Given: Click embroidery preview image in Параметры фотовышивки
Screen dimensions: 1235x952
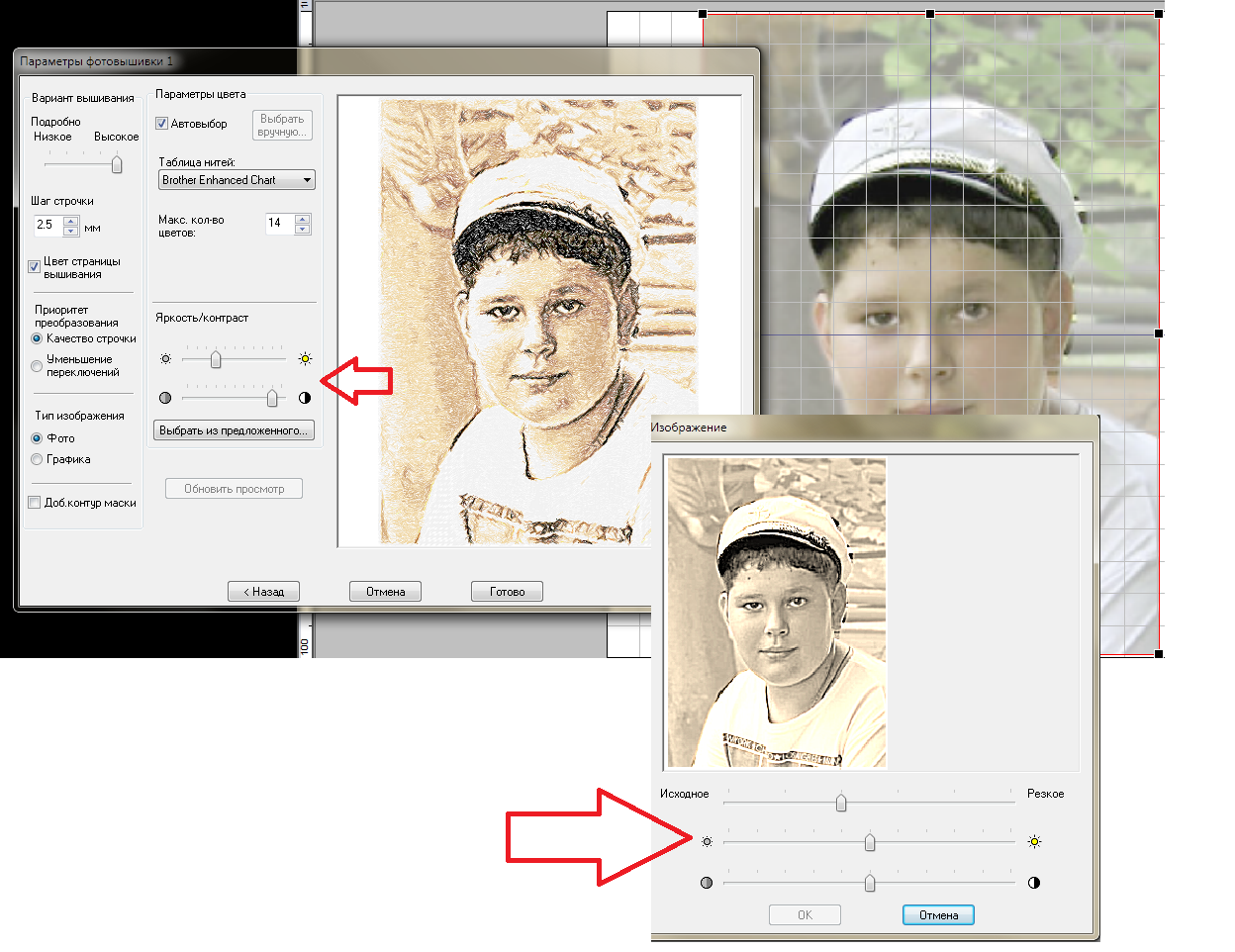Looking at the screenshot, I should (538, 322).
